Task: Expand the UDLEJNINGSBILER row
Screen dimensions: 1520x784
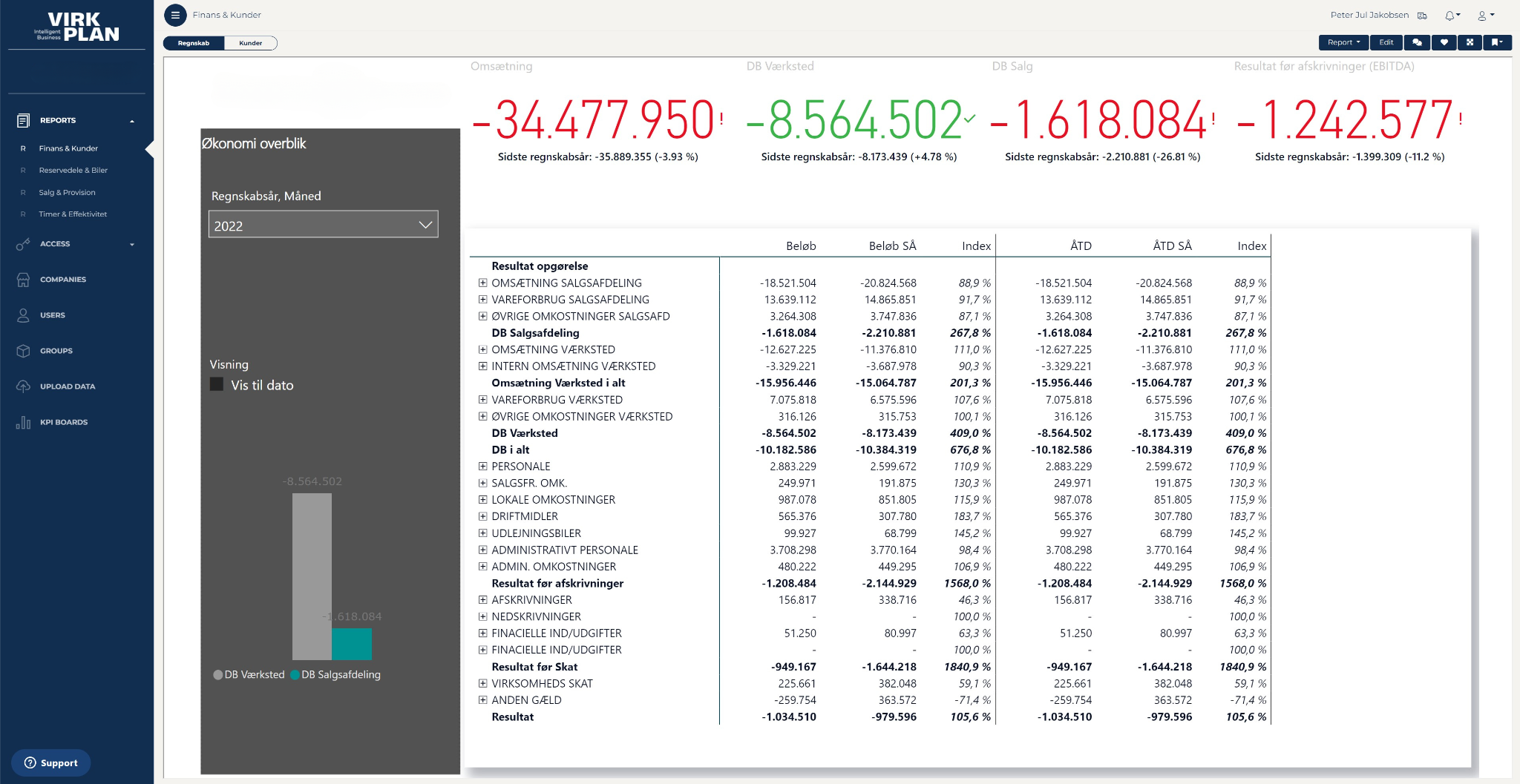Action: click(x=482, y=533)
